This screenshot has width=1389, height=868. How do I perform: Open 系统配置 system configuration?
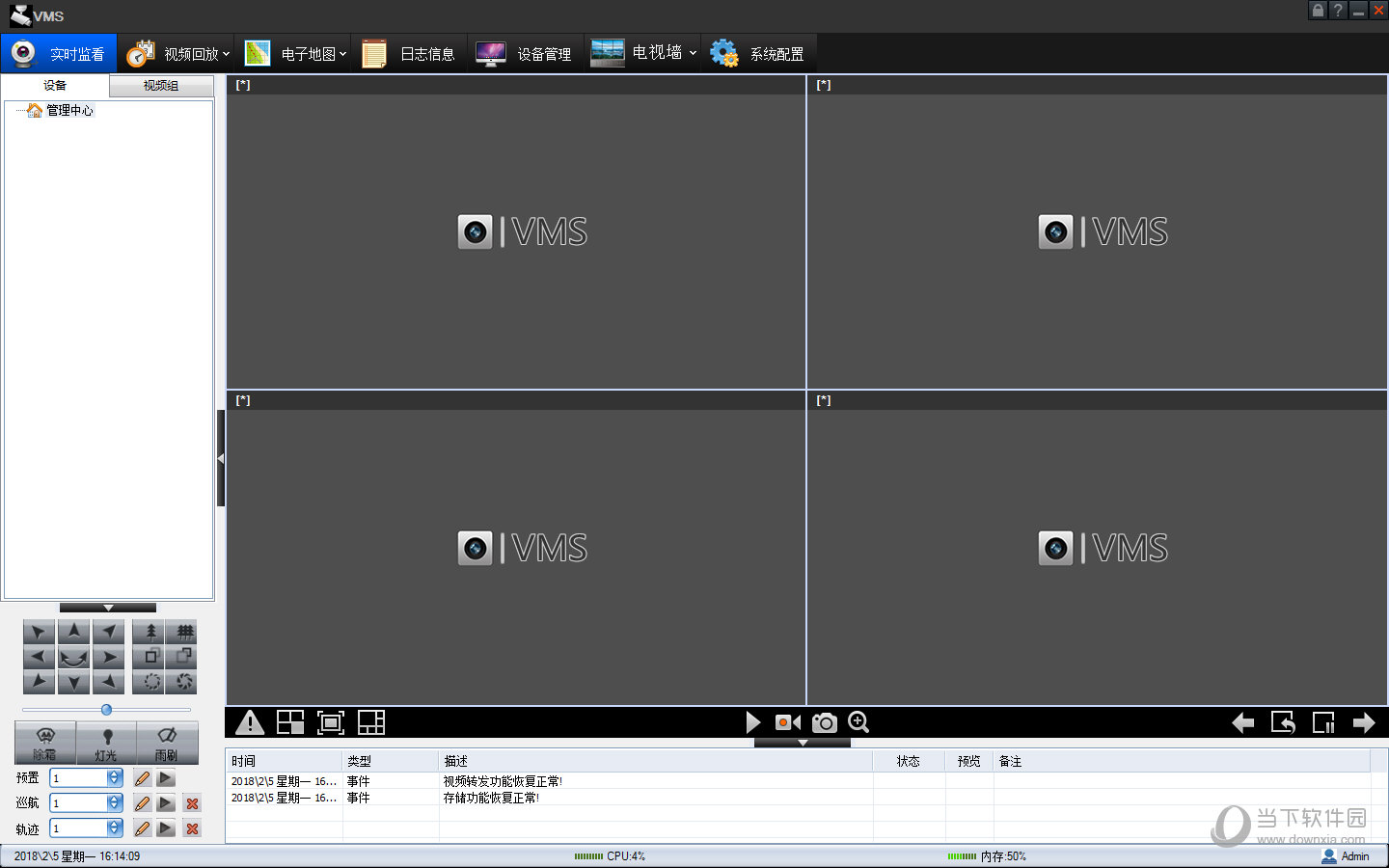757,54
